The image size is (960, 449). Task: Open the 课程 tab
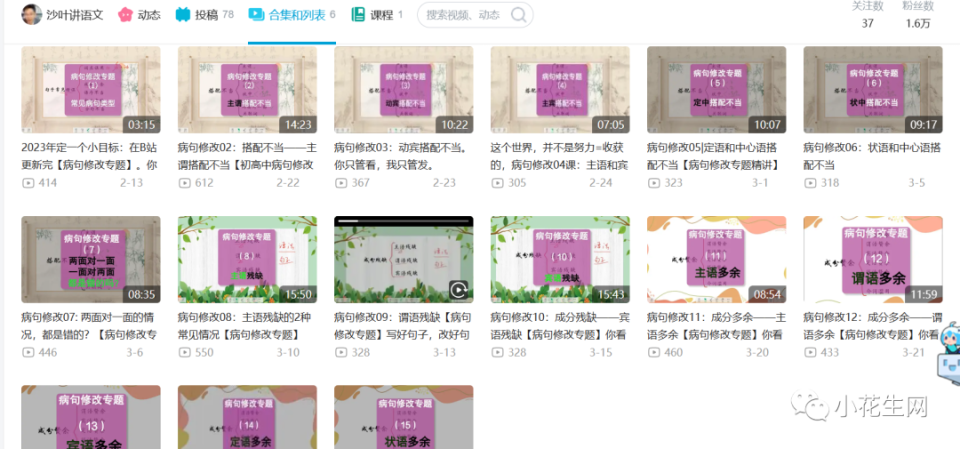click(x=377, y=15)
